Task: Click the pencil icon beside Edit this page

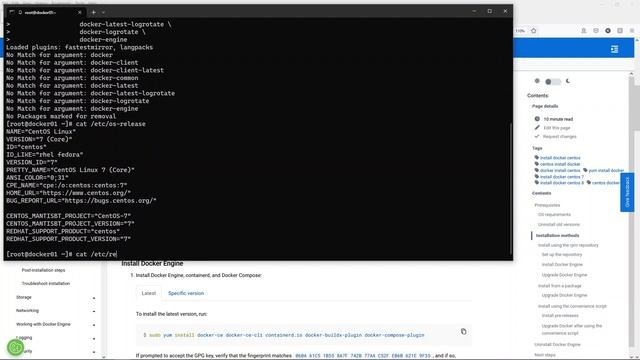Action: point(537,128)
